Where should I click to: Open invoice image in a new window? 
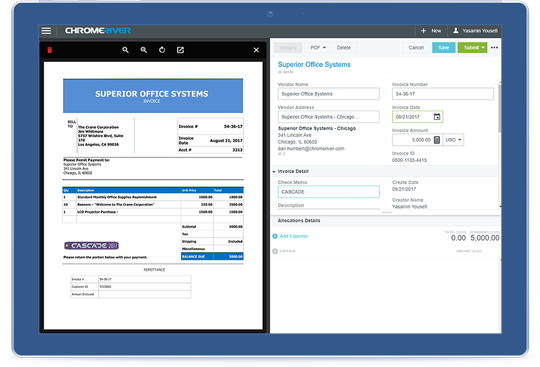click(180, 50)
